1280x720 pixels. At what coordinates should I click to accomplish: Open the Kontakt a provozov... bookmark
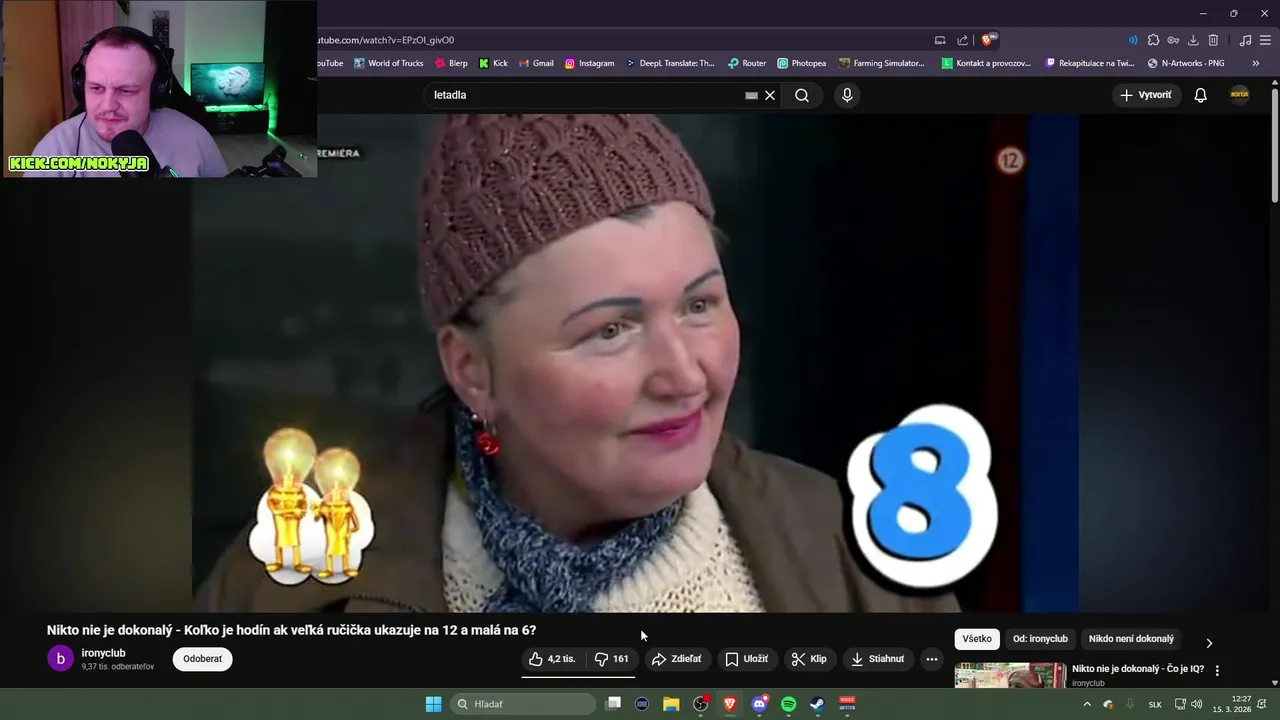987,63
